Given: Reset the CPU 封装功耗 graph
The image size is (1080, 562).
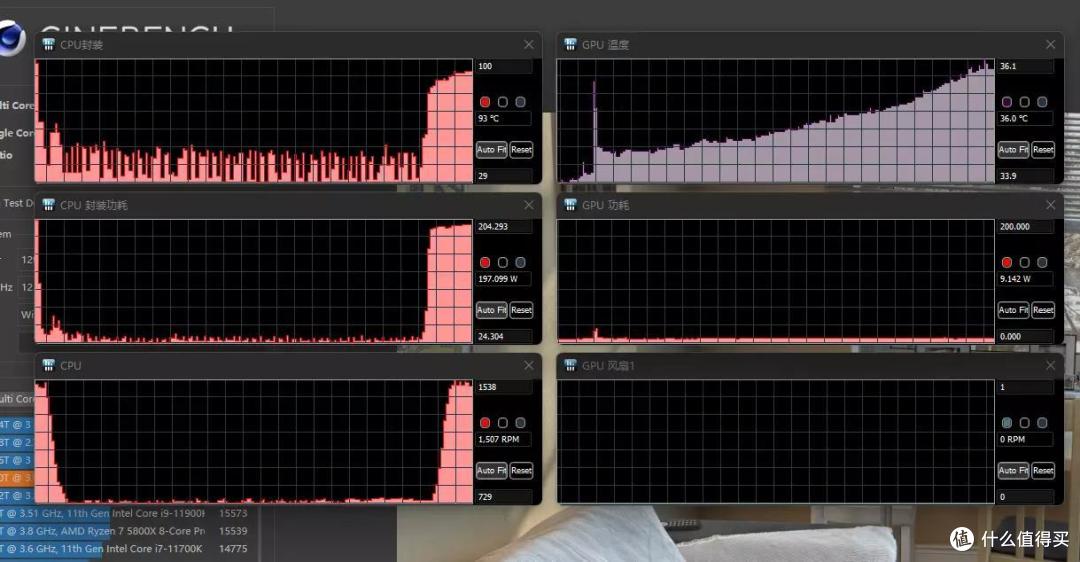Looking at the screenshot, I should tap(521, 310).
